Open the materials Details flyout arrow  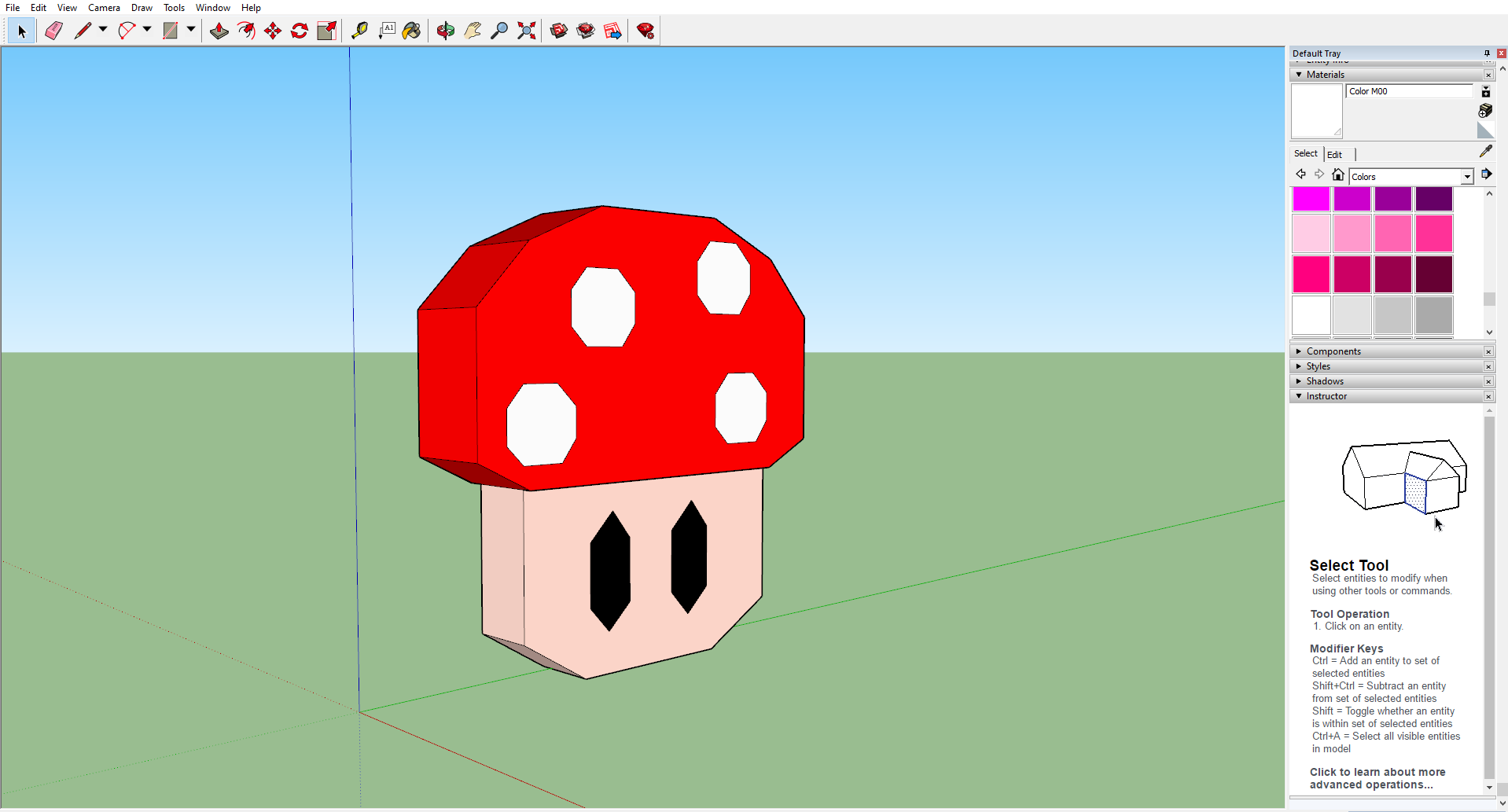1486,175
